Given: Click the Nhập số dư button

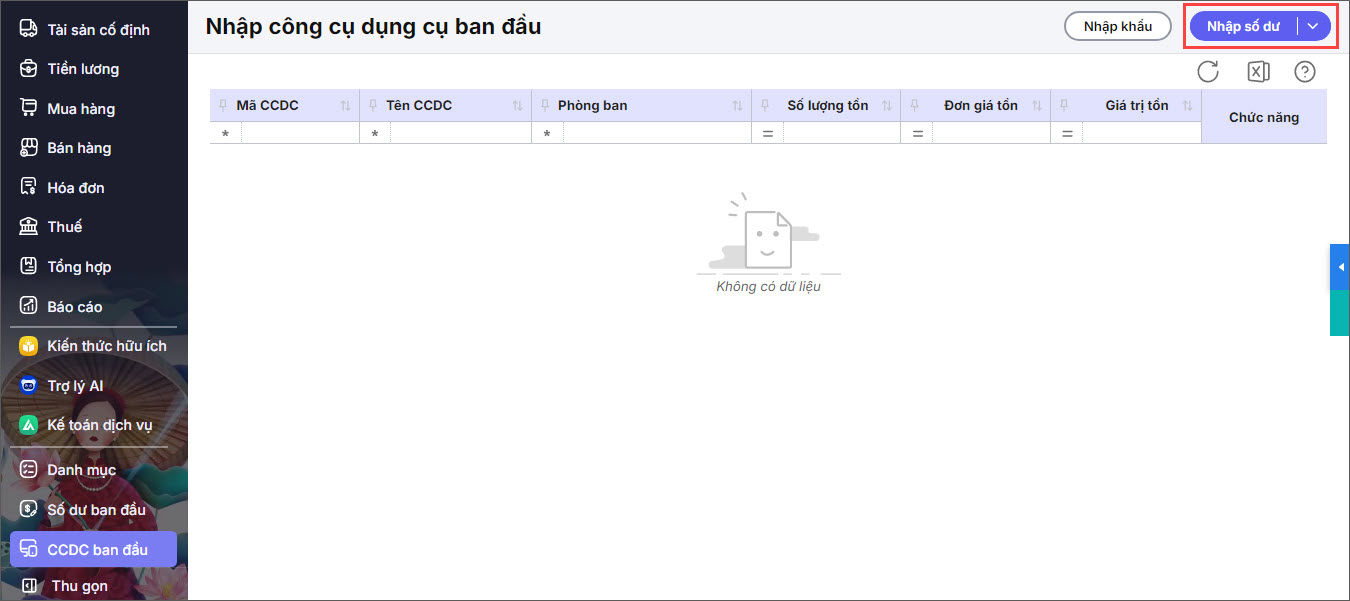Looking at the screenshot, I should [1243, 27].
